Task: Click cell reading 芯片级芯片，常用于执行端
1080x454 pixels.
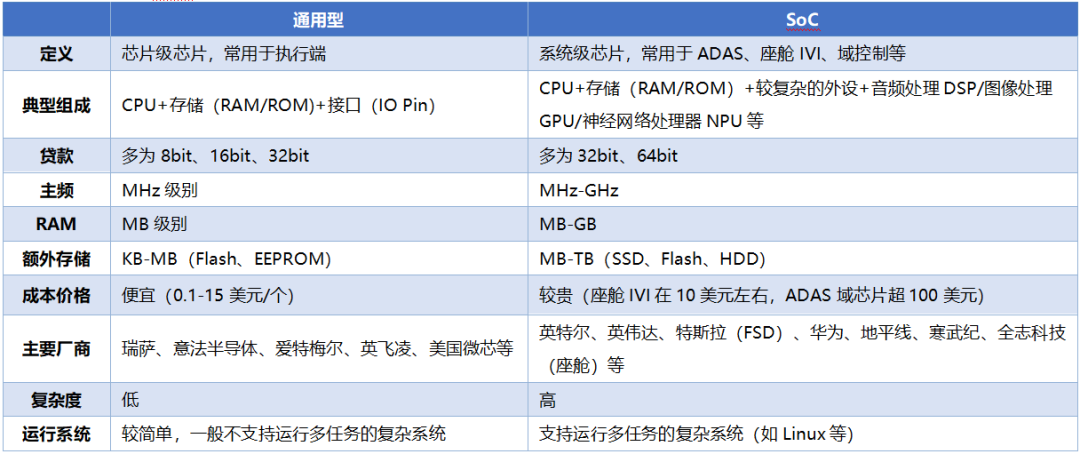Action: [x=319, y=53]
